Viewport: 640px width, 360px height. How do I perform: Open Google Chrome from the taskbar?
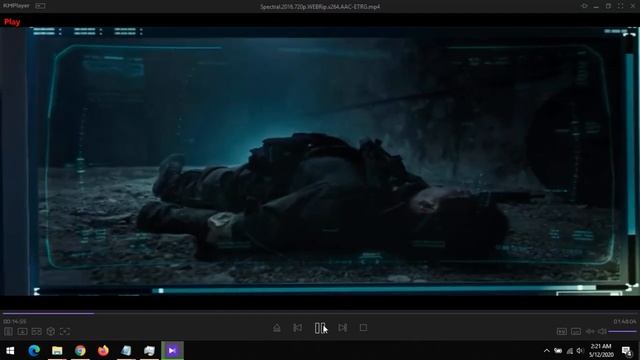(80, 350)
